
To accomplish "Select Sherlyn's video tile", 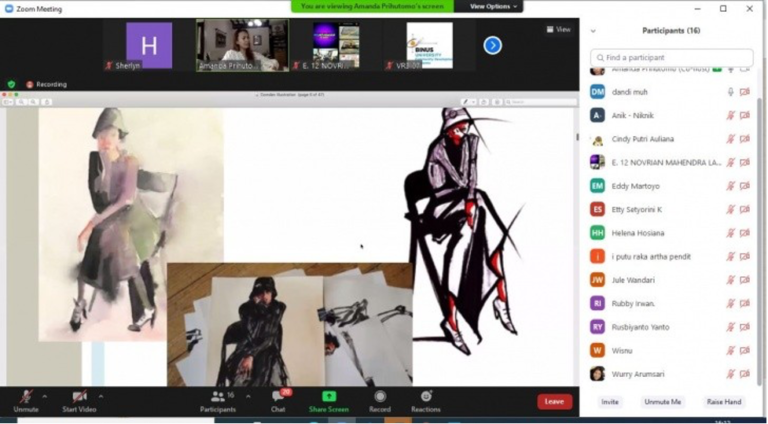I will (x=149, y=46).
